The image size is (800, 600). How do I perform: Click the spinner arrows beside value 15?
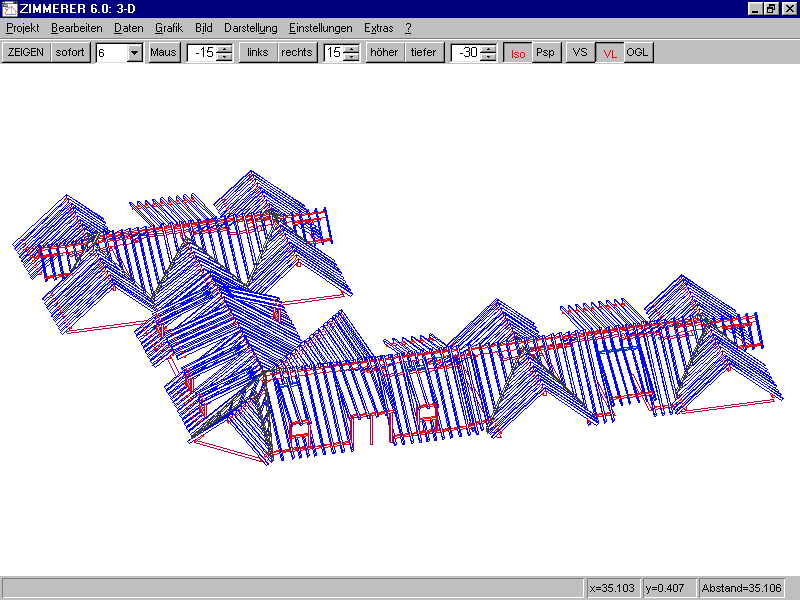[351, 53]
